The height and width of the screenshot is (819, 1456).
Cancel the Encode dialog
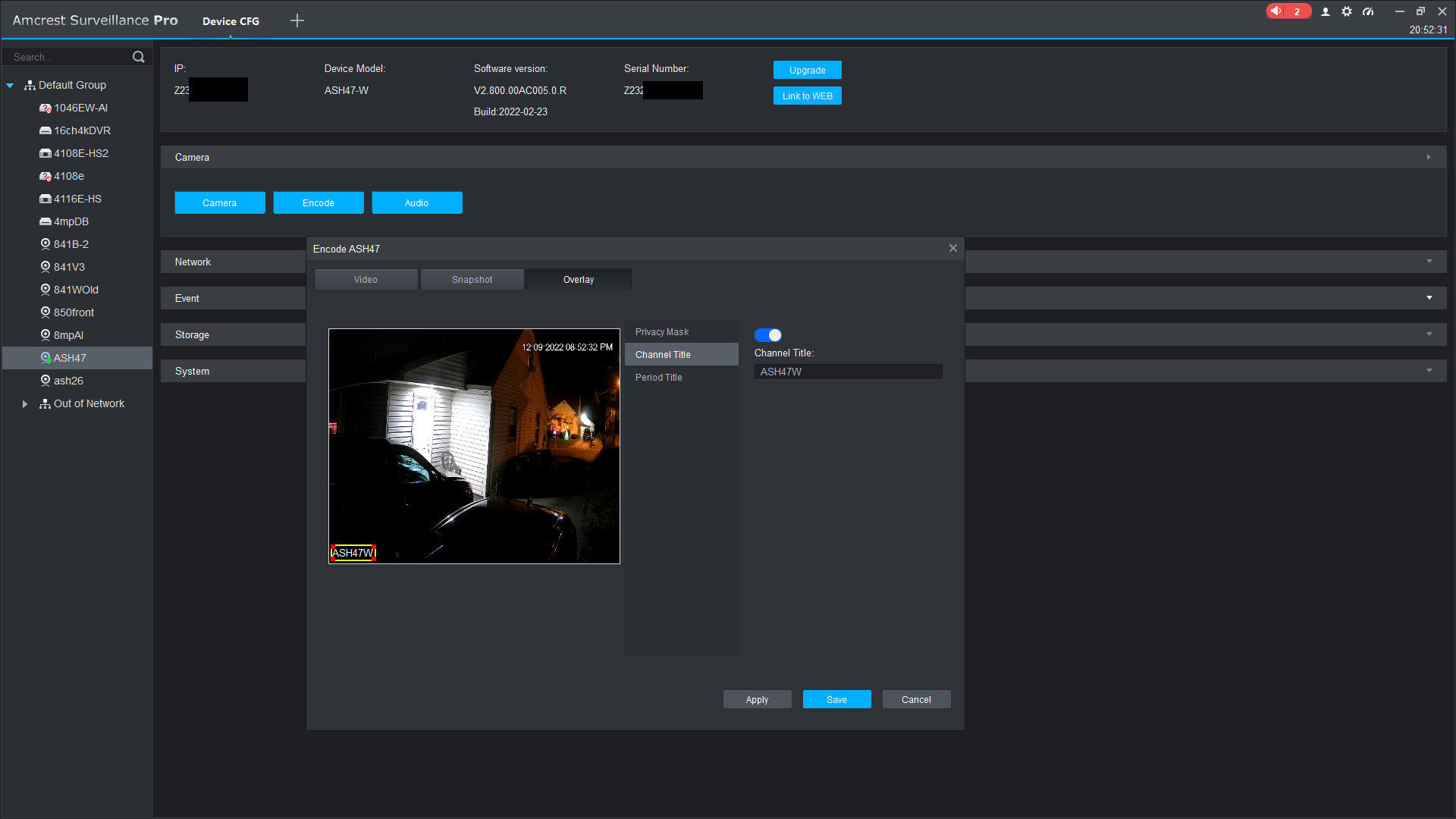(x=916, y=699)
